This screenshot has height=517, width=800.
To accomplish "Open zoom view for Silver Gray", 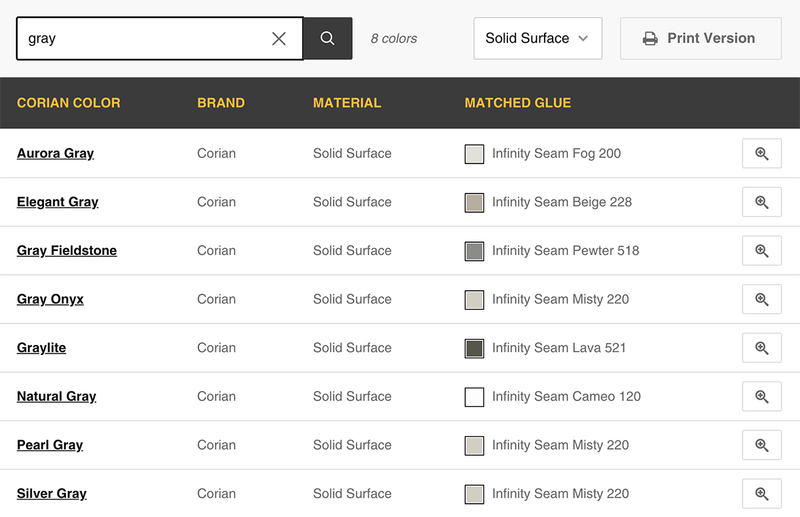I will (761, 493).
